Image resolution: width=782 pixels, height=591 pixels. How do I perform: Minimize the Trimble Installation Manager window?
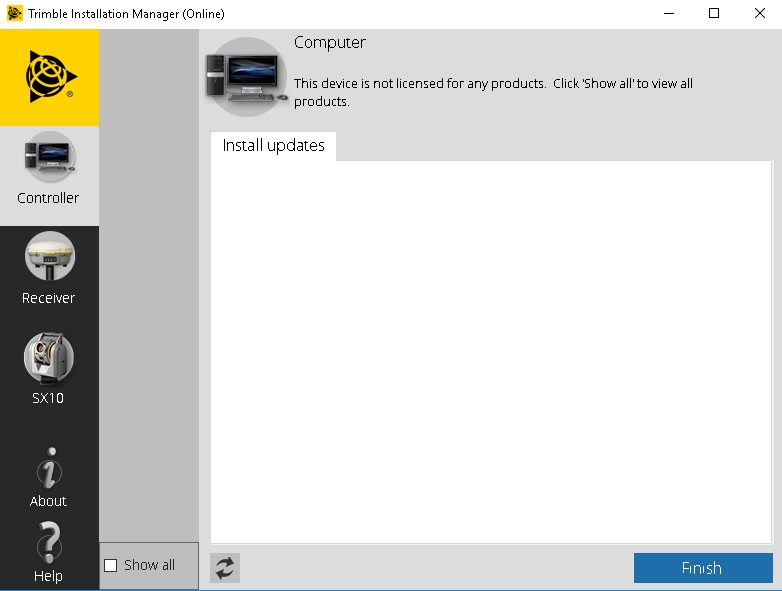(x=669, y=13)
